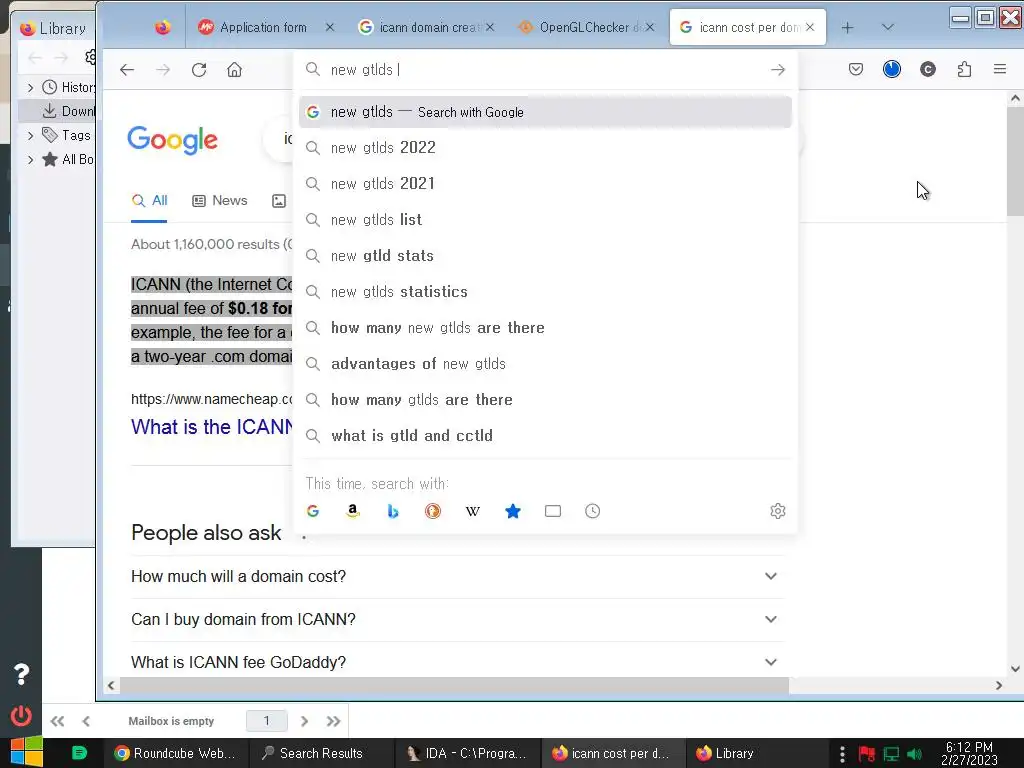
Task: Focus the address bar text field
Action: tap(545, 70)
